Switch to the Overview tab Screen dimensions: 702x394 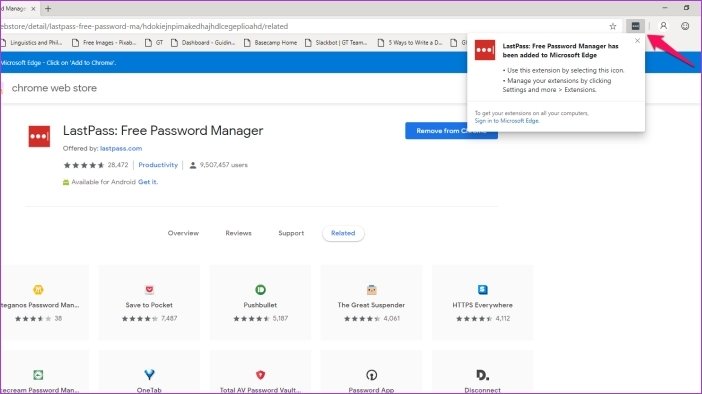coord(183,233)
